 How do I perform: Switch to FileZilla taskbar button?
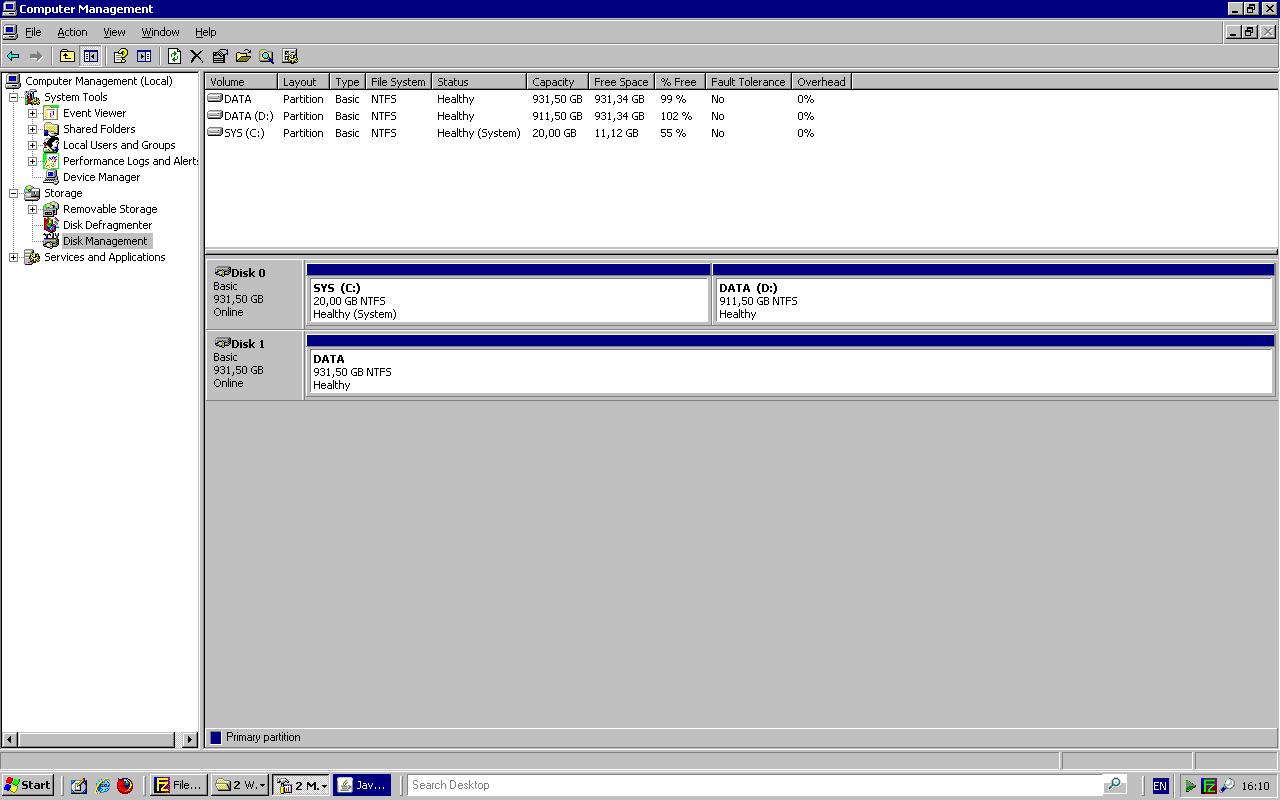[x=178, y=785]
